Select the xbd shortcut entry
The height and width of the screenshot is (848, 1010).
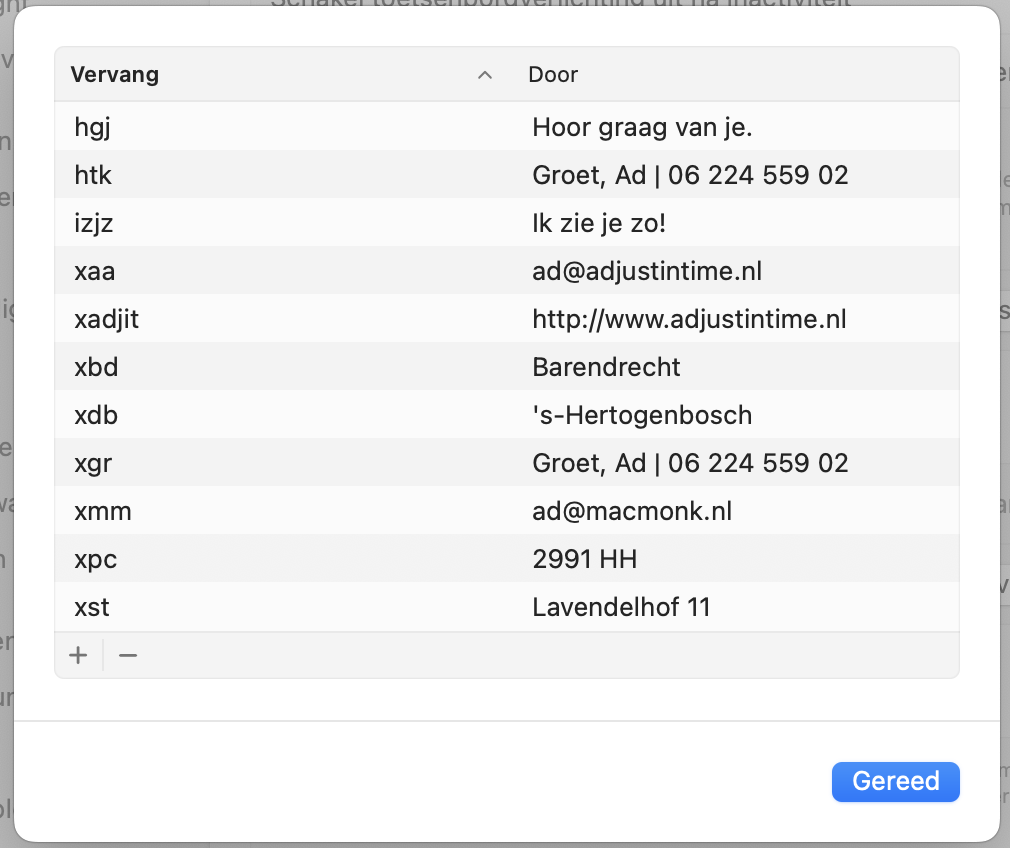[x=96, y=367]
